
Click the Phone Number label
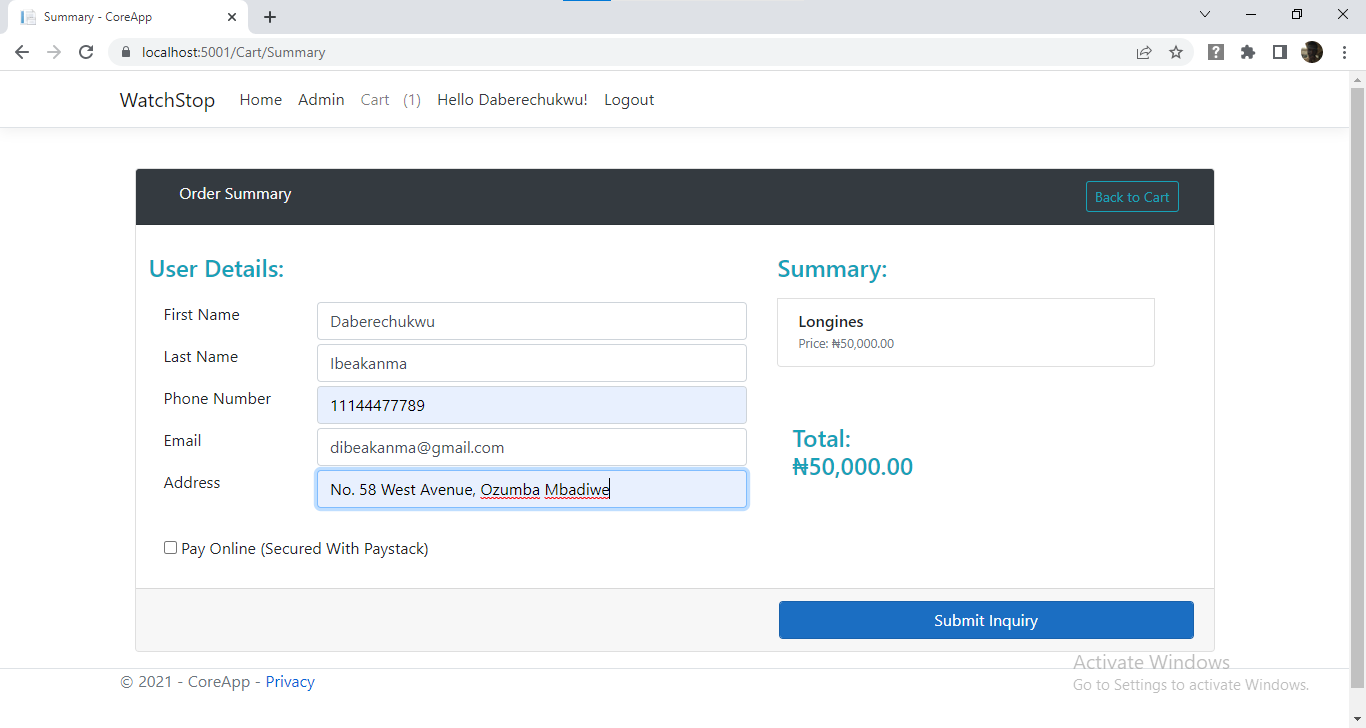point(217,399)
